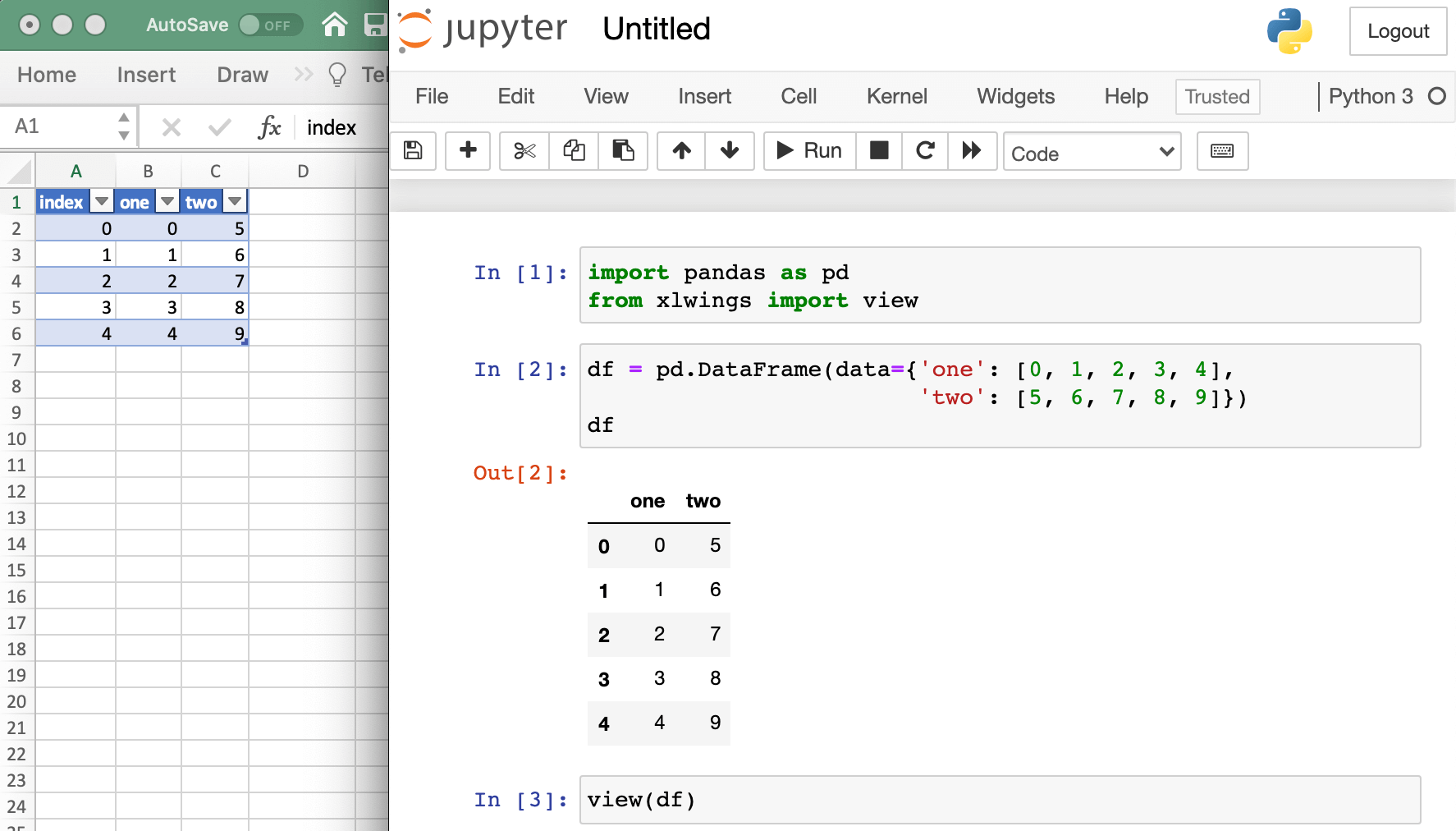
Task: Open the Kernel menu
Action: (896, 97)
